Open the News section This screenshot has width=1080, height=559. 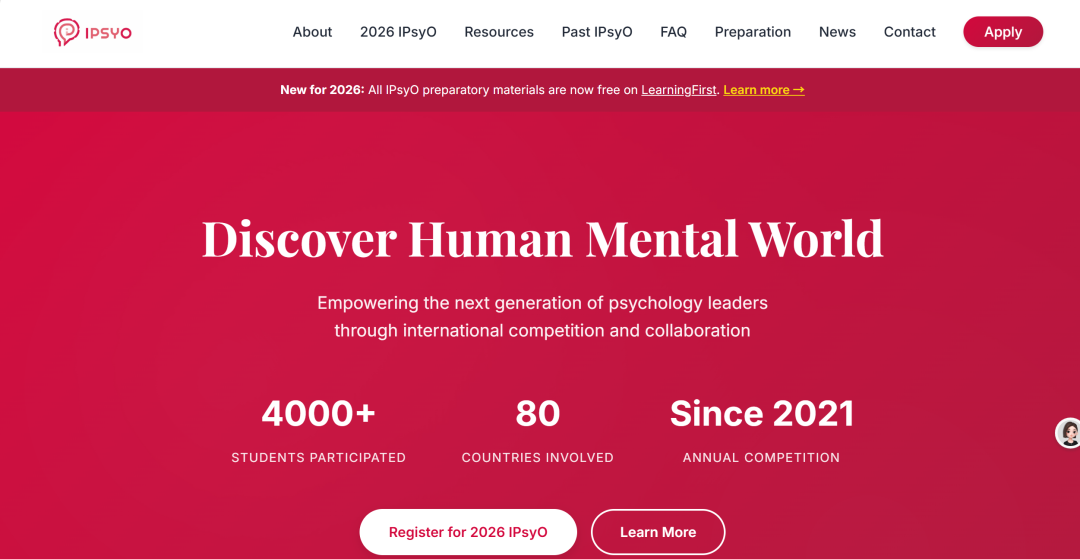tap(837, 32)
